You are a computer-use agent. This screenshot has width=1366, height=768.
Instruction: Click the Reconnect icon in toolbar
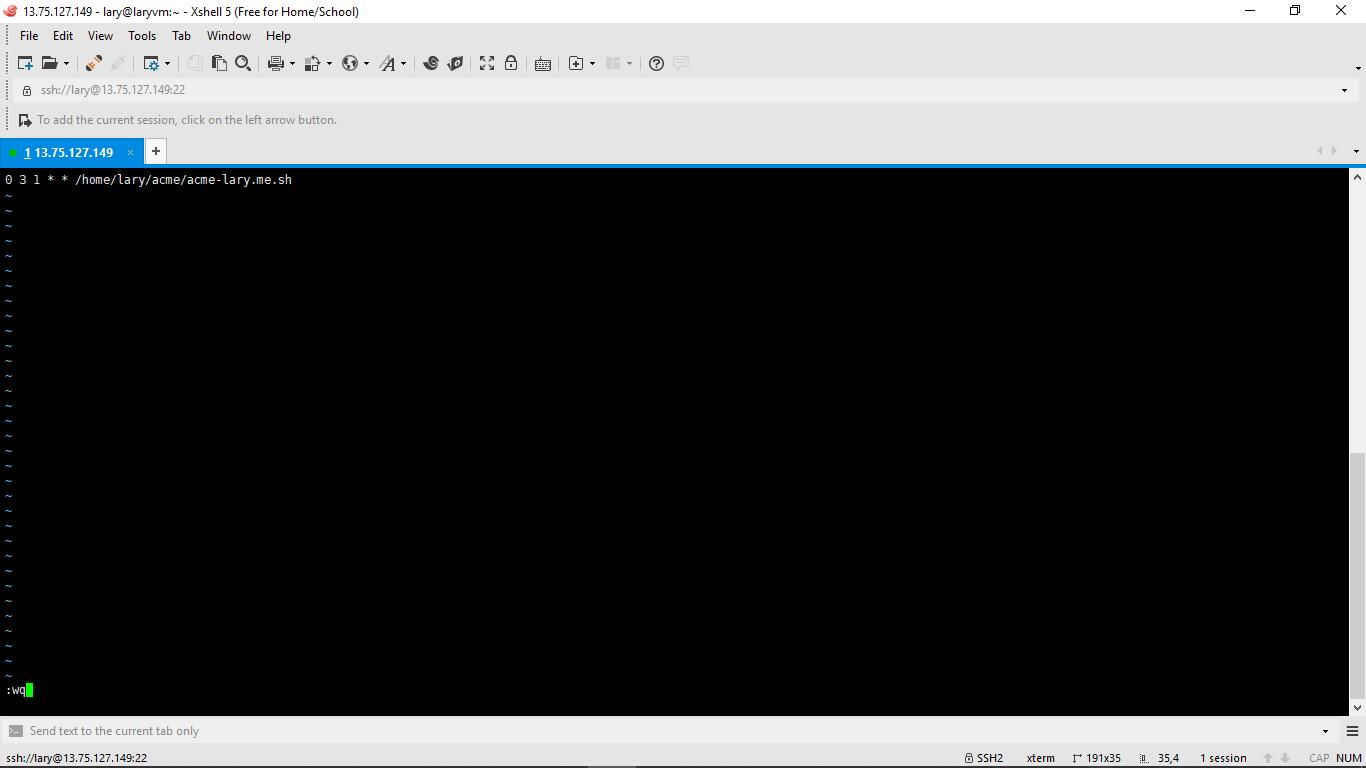[x=118, y=63]
